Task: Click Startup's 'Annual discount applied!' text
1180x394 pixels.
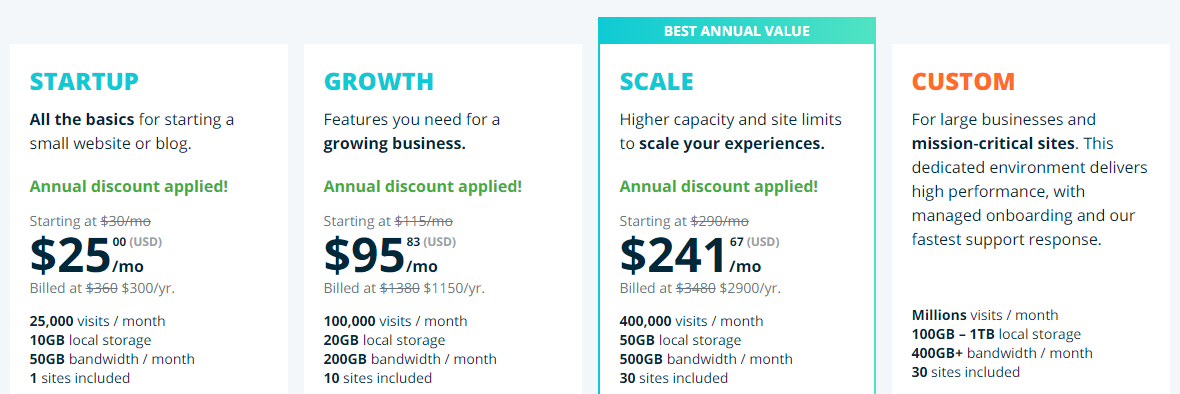Action: (x=129, y=186)
